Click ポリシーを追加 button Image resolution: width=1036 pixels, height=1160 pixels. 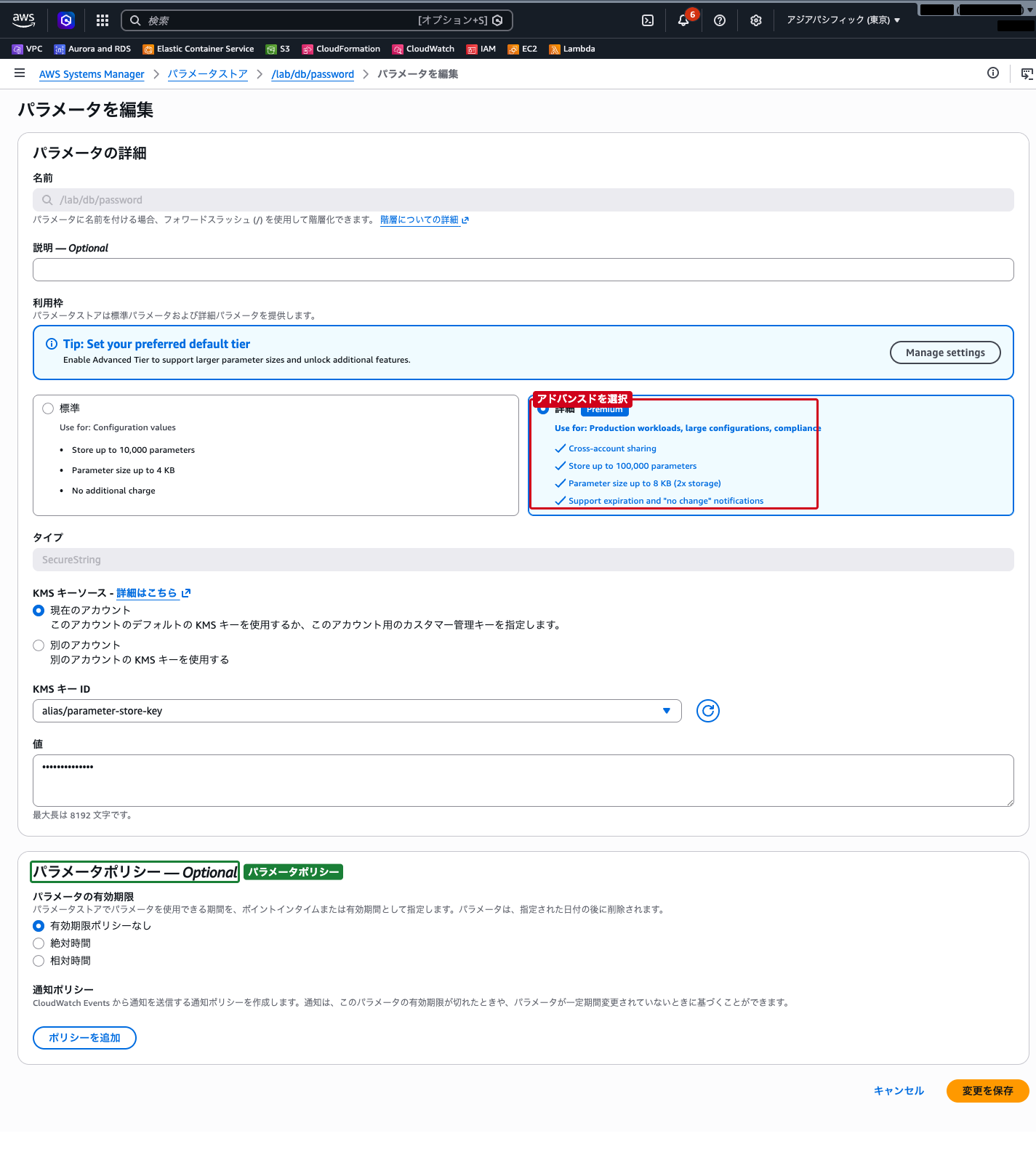point(84,1038)
